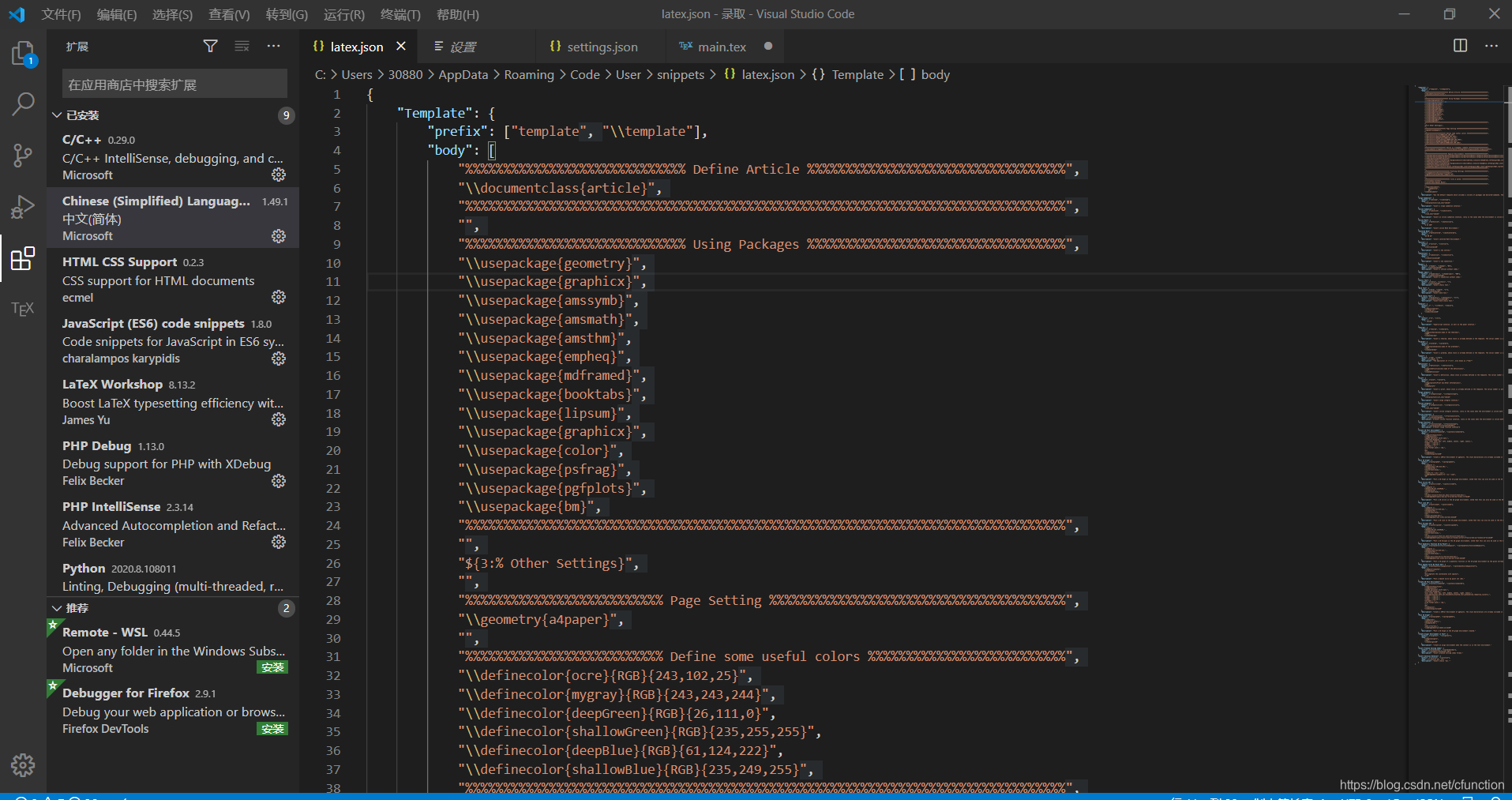Click the unsaved dot on the main.tex tab

coord(768,46)
